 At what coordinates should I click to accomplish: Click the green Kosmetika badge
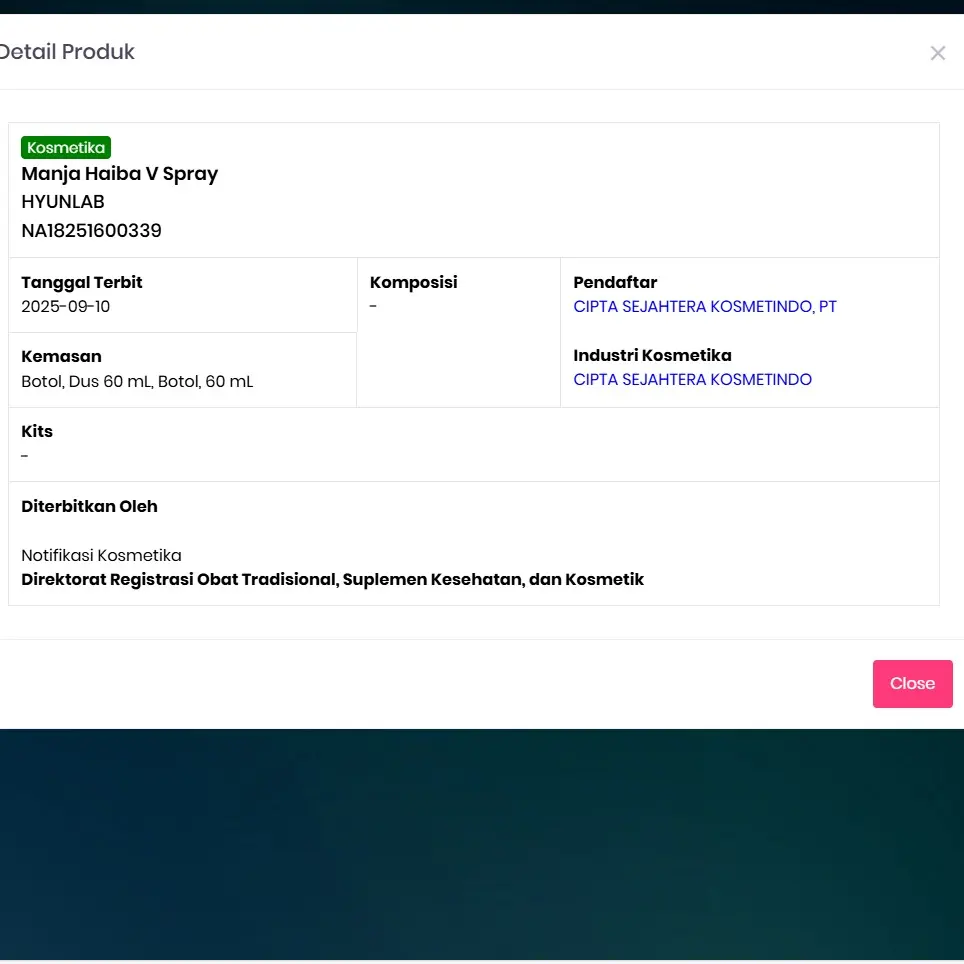tap(66, 148)
